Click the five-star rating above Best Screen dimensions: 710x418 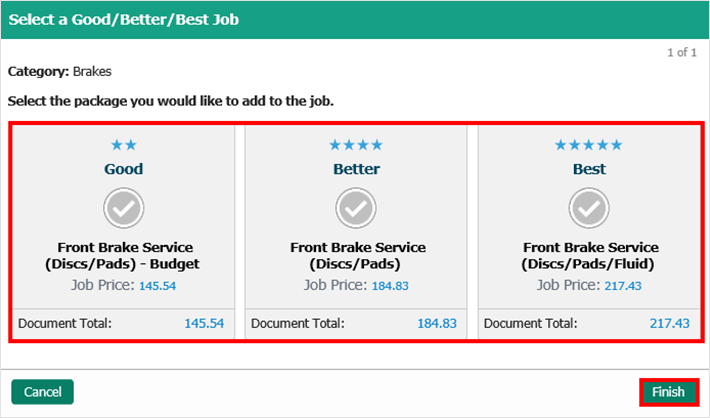tap(589, 145)
